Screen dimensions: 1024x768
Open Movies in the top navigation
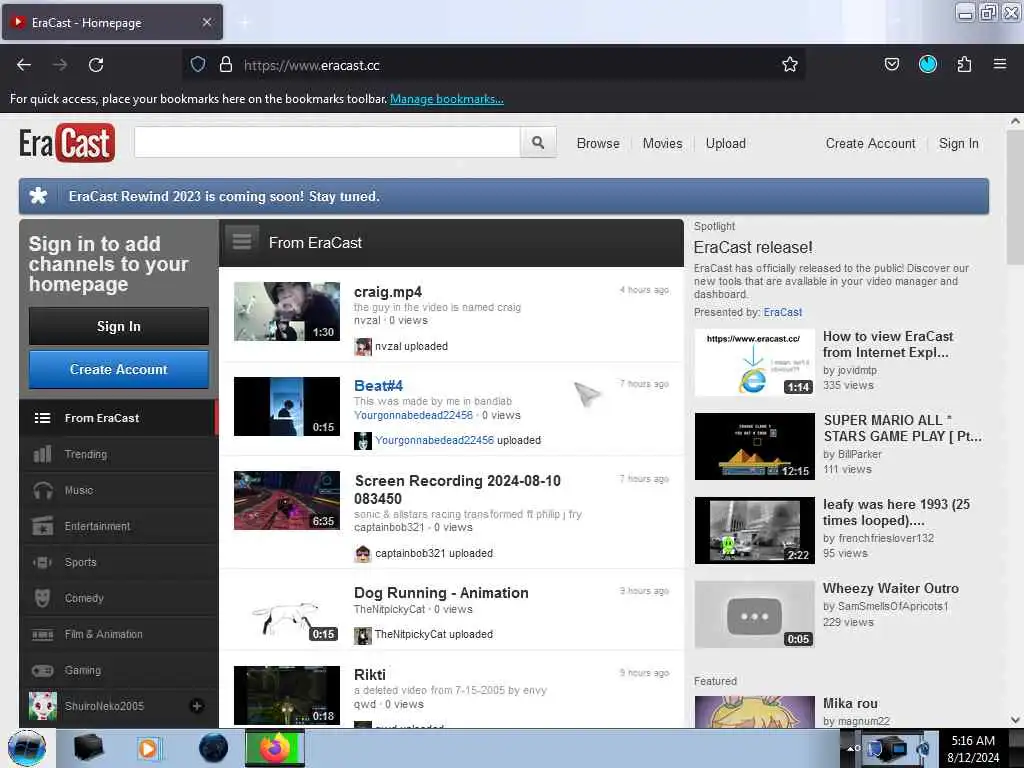(x=662, y=143)
